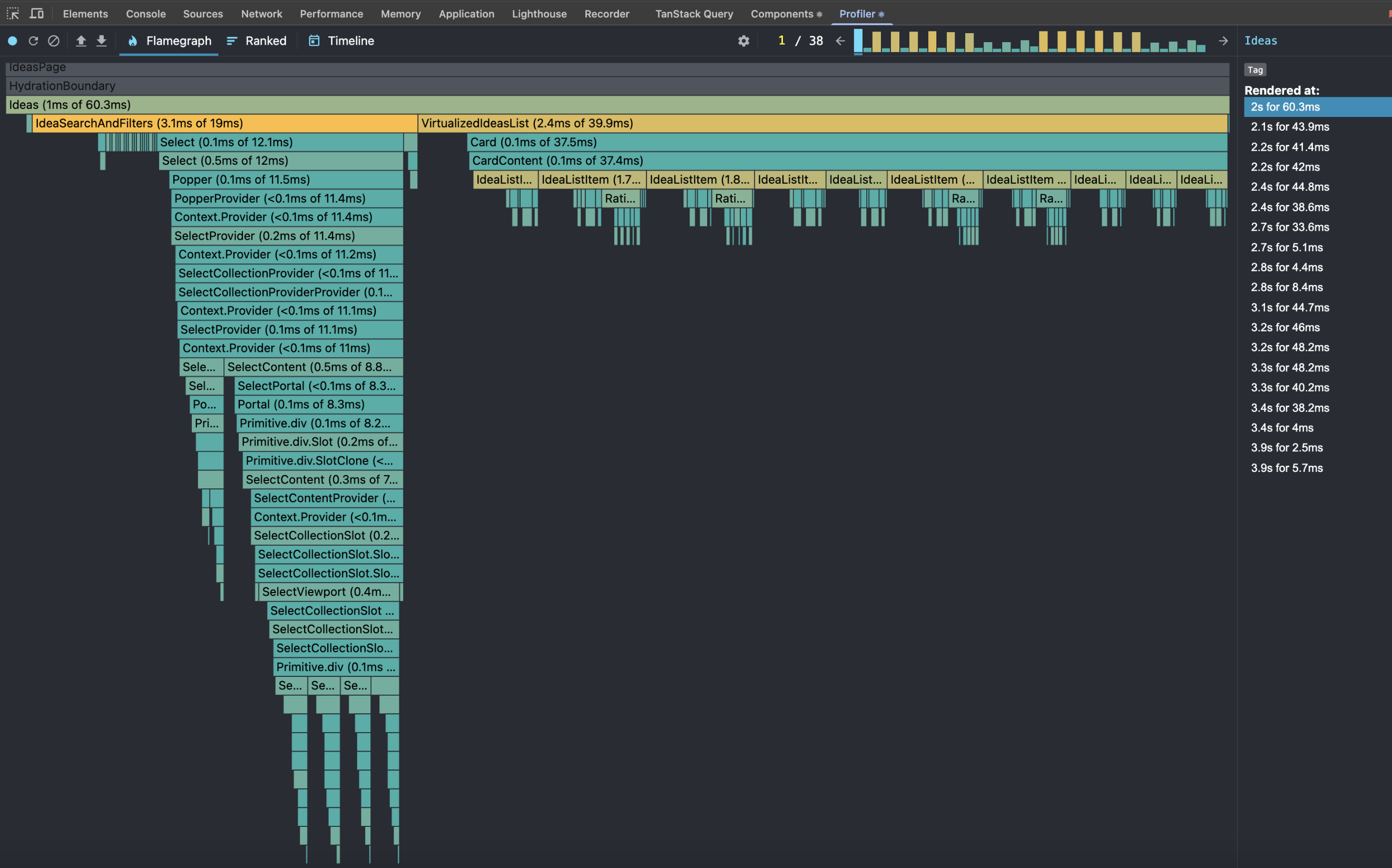
Task: Open the Components tab
Action: (x=786, y=14)
